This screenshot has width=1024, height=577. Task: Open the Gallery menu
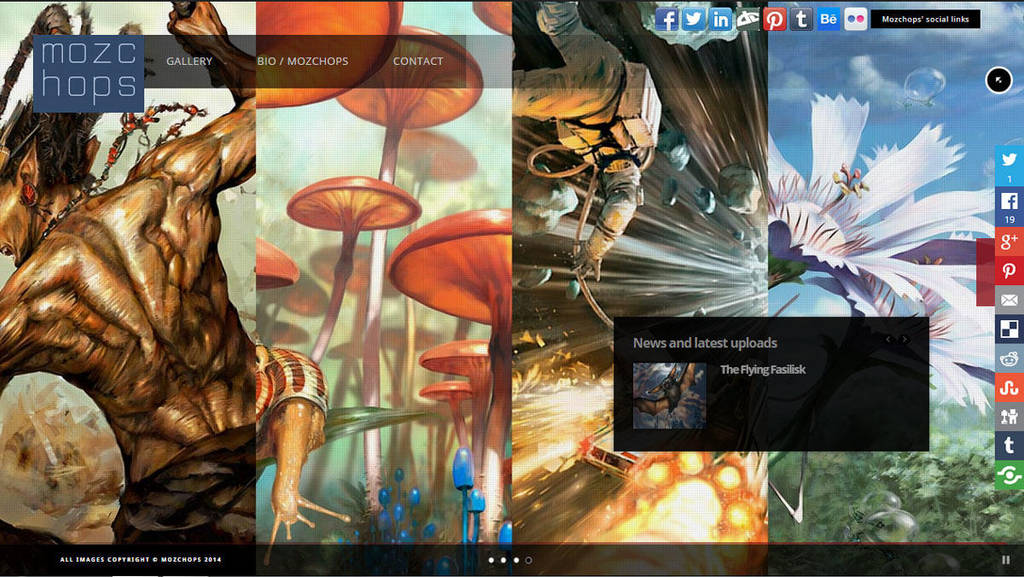tap(189, 61)
